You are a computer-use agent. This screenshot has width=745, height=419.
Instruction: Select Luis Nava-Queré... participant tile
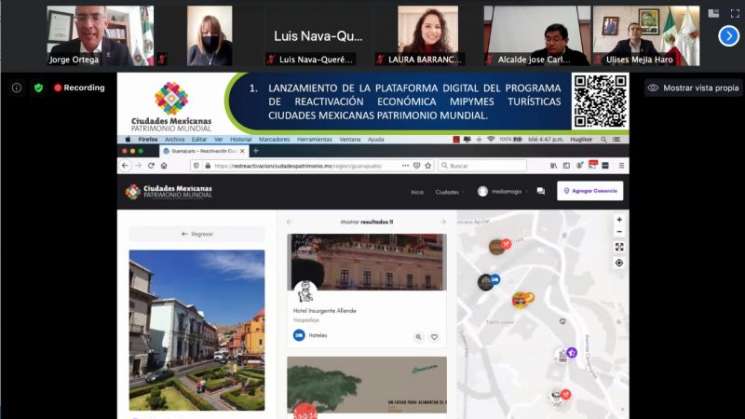tap(316, 36)
